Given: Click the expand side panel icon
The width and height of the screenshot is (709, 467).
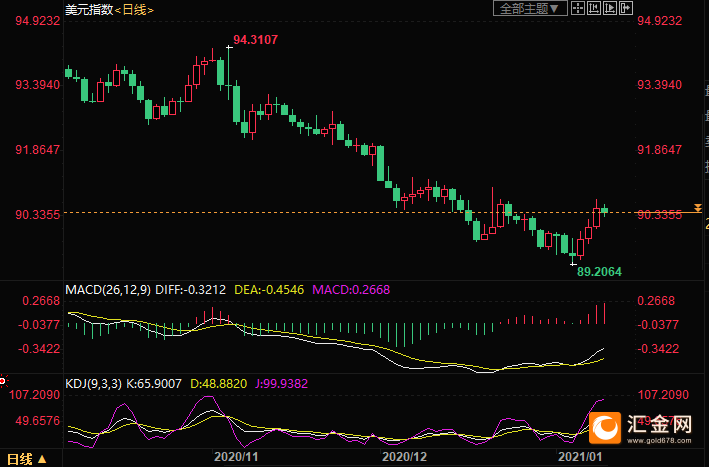Looking at the screenshot, I should point(626,8).
